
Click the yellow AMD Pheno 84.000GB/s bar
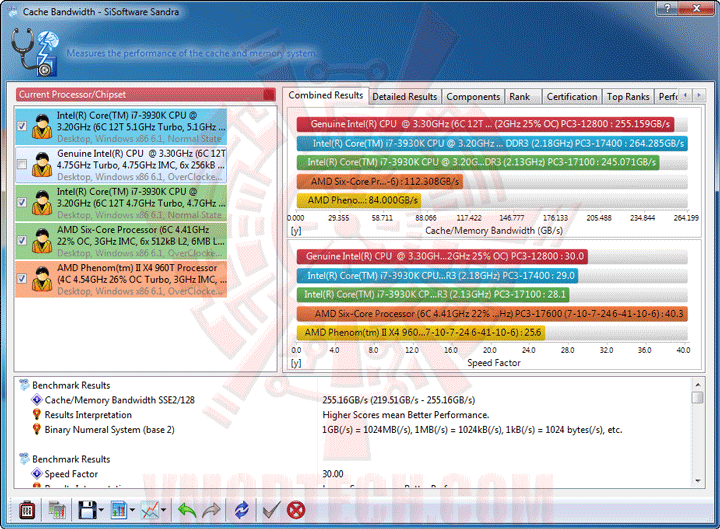point(359,200)
